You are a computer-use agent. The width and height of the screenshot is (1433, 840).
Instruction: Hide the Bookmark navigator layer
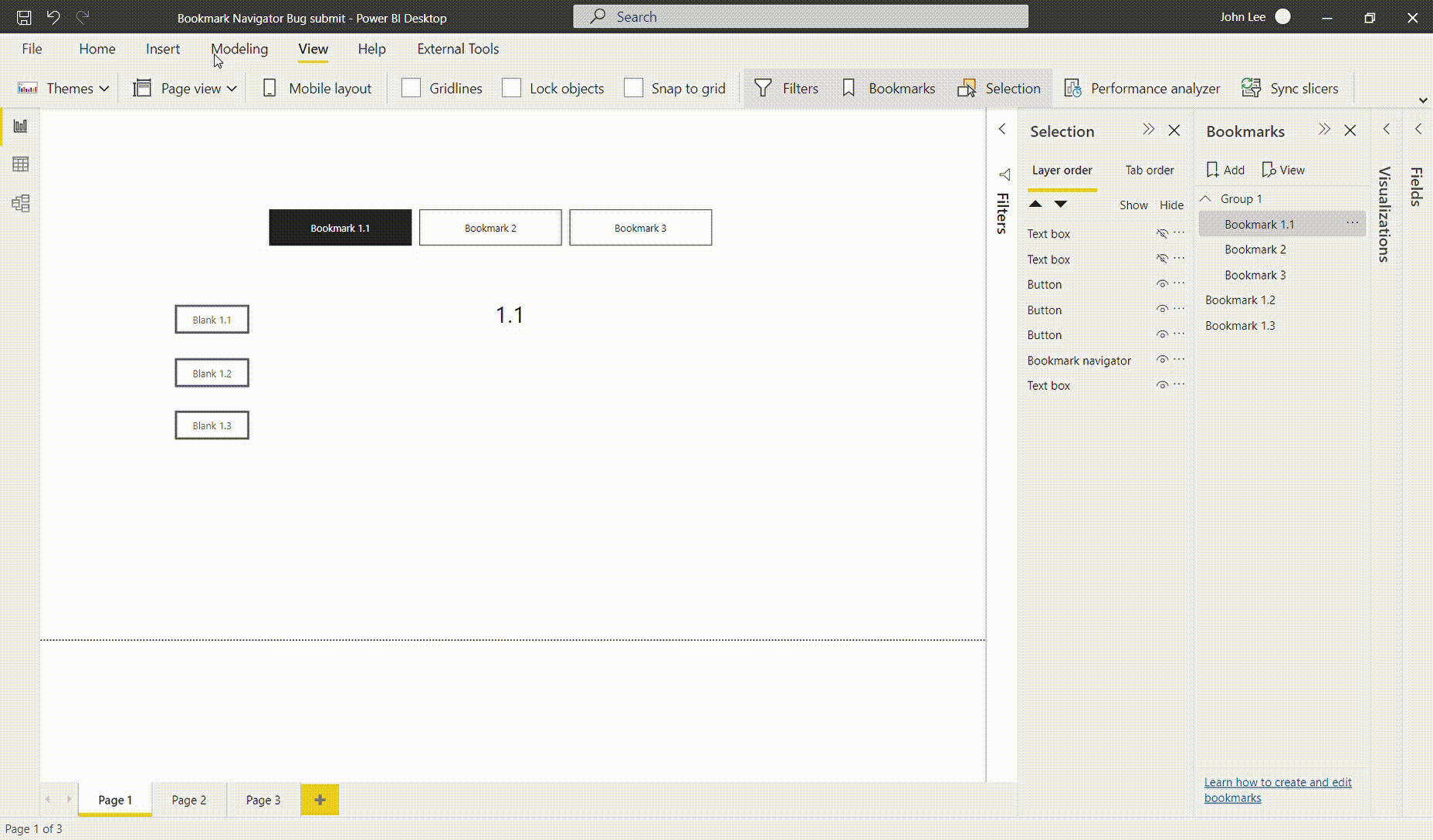coord(1162,360)
